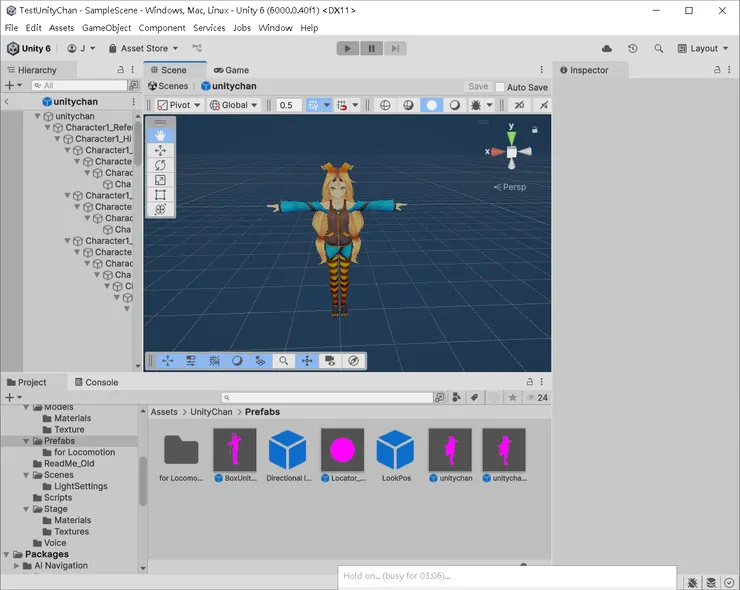Select the Move tool in scene overlay

coord(160,150)
